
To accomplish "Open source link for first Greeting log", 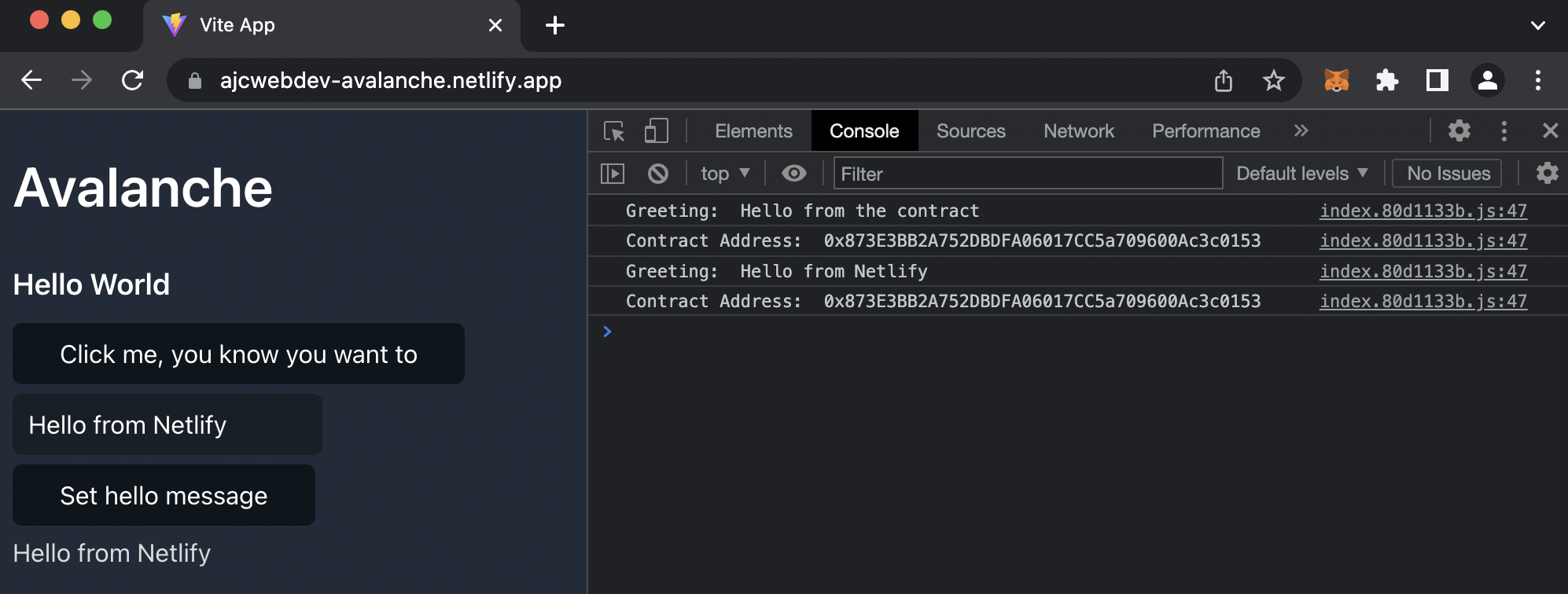I will coord(1423,211).
